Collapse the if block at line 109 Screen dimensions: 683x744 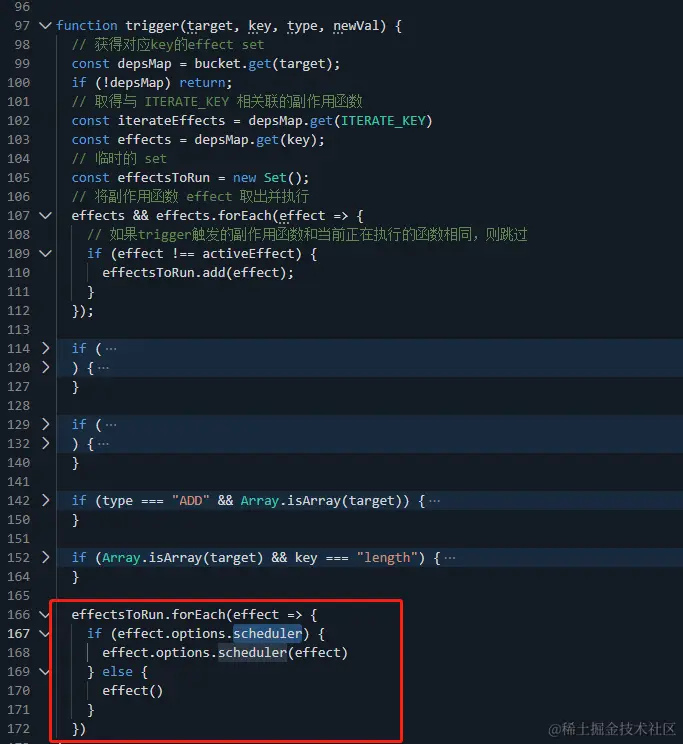[x=45, y=254]
